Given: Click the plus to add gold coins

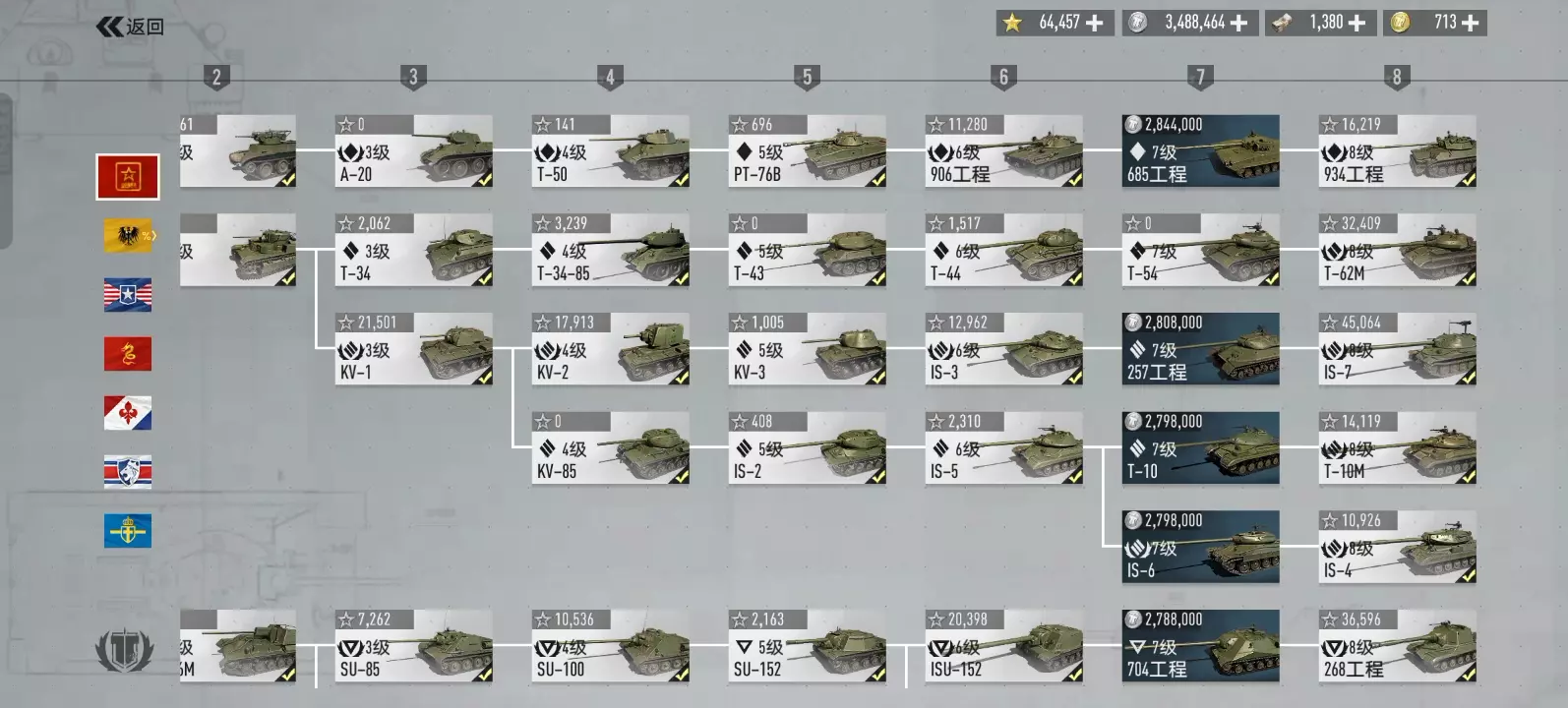Looking at the screenshot, I should 1471,23.
